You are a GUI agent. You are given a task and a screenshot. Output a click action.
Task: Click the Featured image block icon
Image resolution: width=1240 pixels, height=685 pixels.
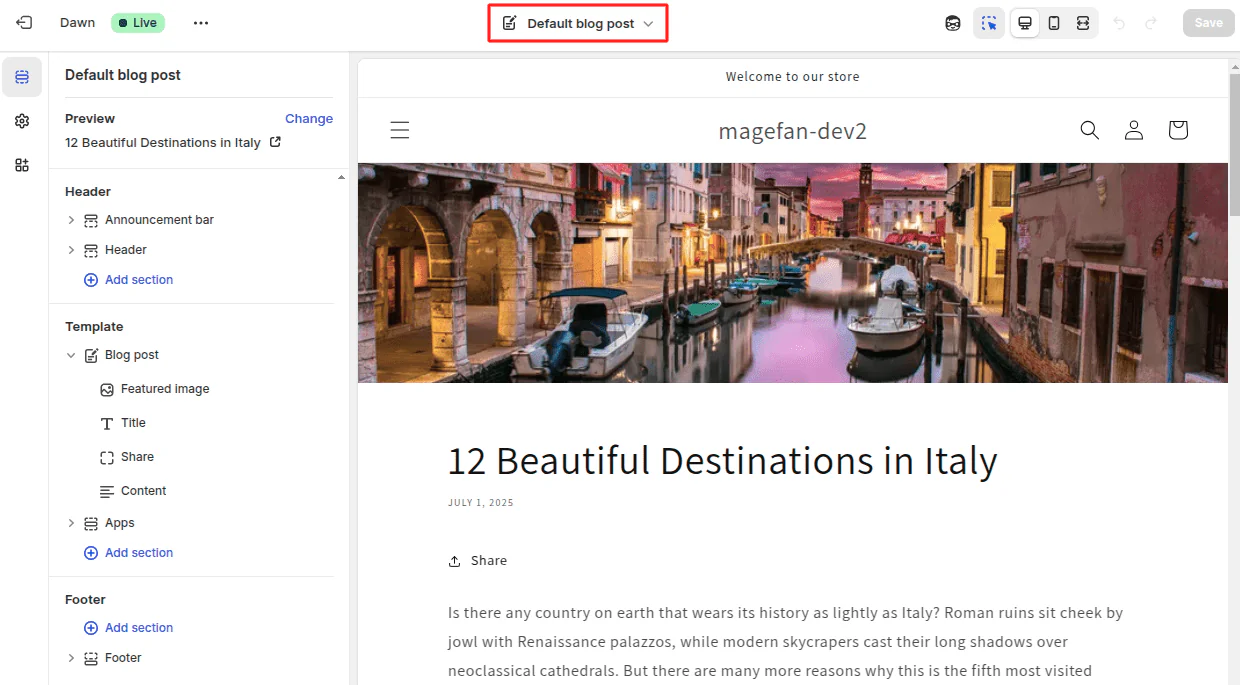pos(107,389)
